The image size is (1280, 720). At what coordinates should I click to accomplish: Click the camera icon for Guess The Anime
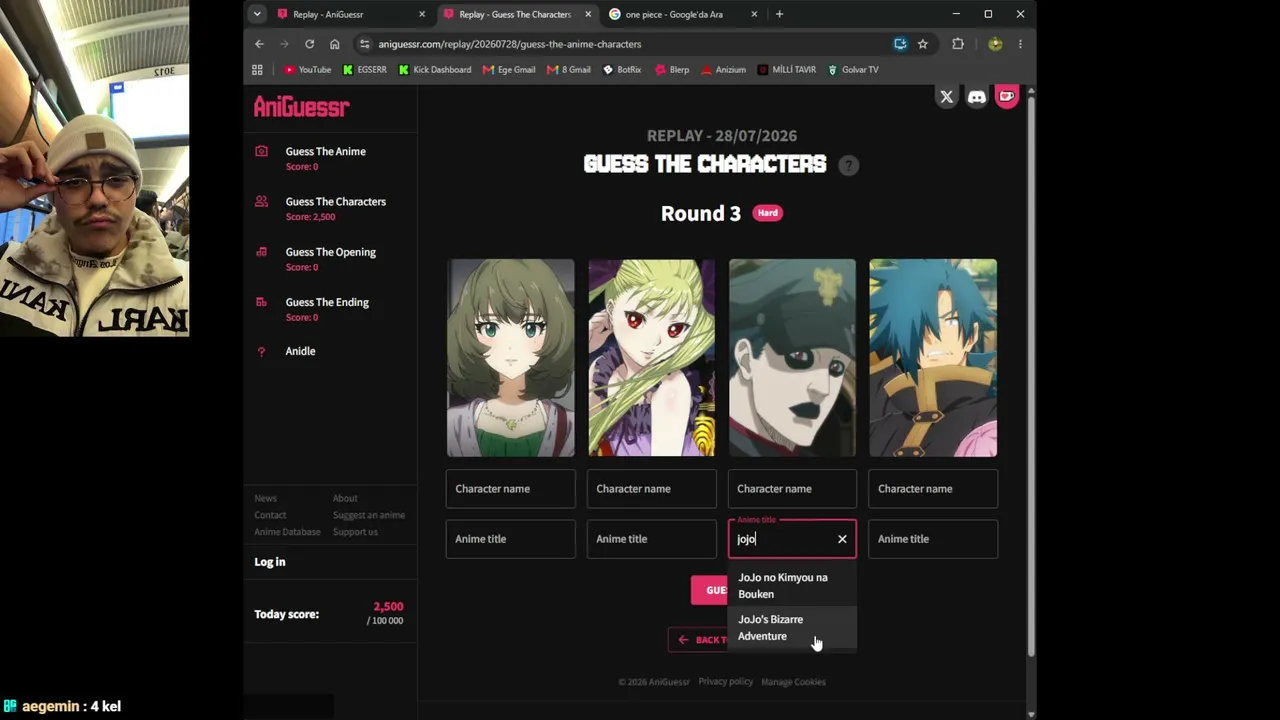pos(261,151)
